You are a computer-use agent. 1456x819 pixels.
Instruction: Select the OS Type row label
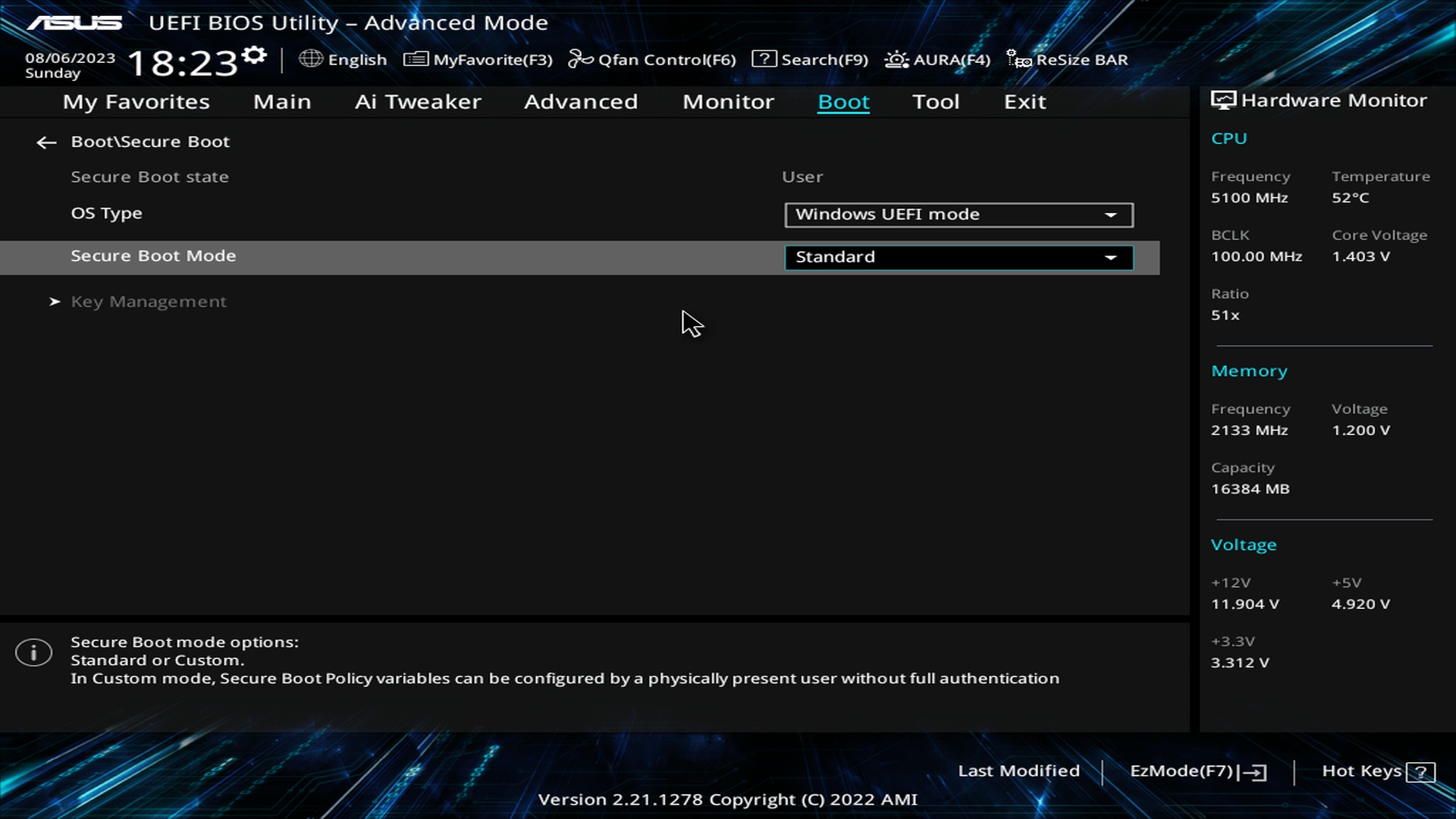(x=106, y=214)
